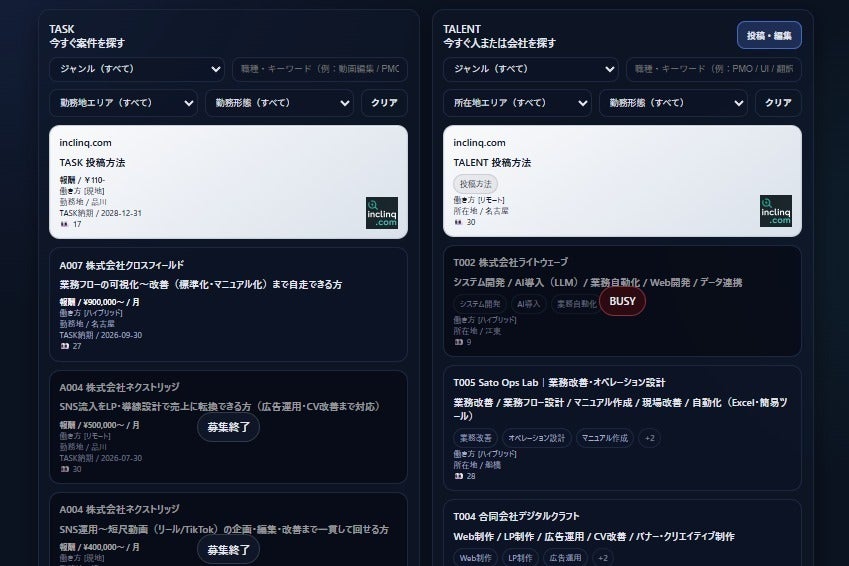Click AI導入 tag on T002 card

tap(528, 304)
